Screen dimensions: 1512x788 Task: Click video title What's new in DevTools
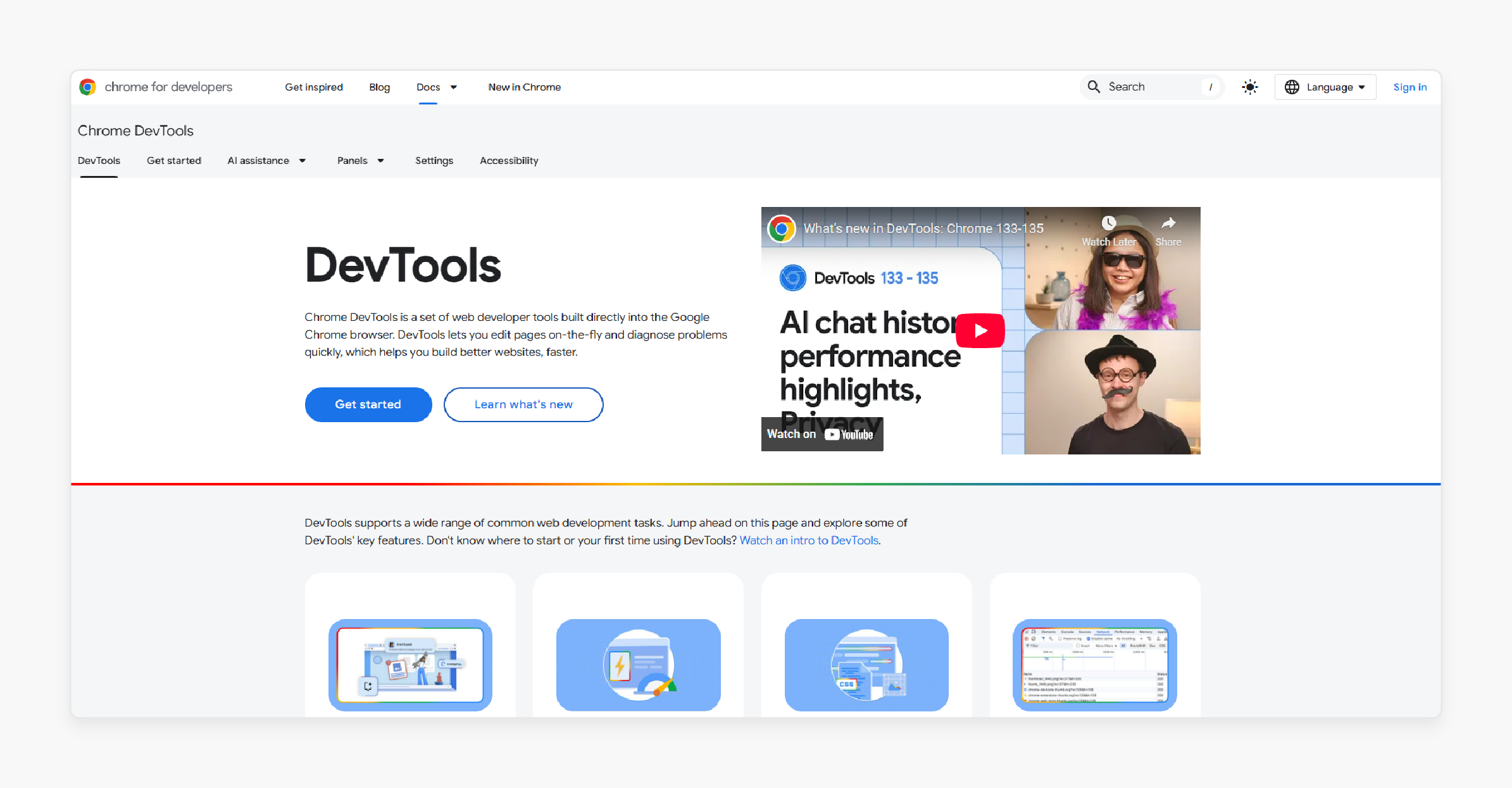click(923, 228)
